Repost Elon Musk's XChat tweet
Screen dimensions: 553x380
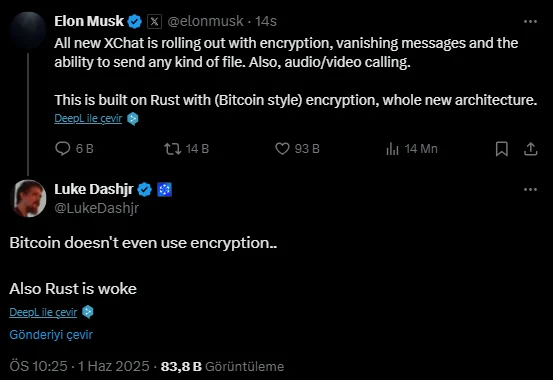[172, 149]
